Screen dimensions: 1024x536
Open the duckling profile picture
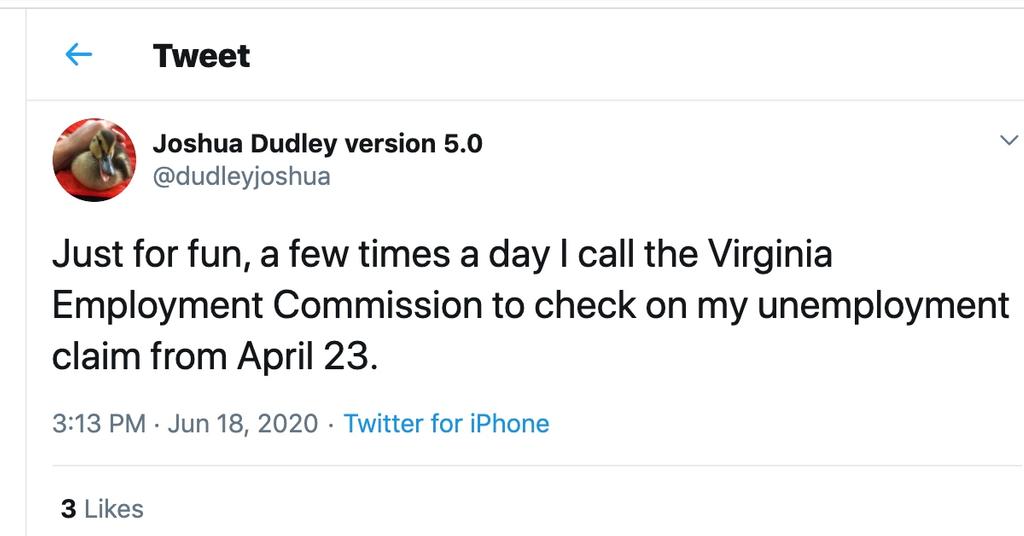pos(94,160)
